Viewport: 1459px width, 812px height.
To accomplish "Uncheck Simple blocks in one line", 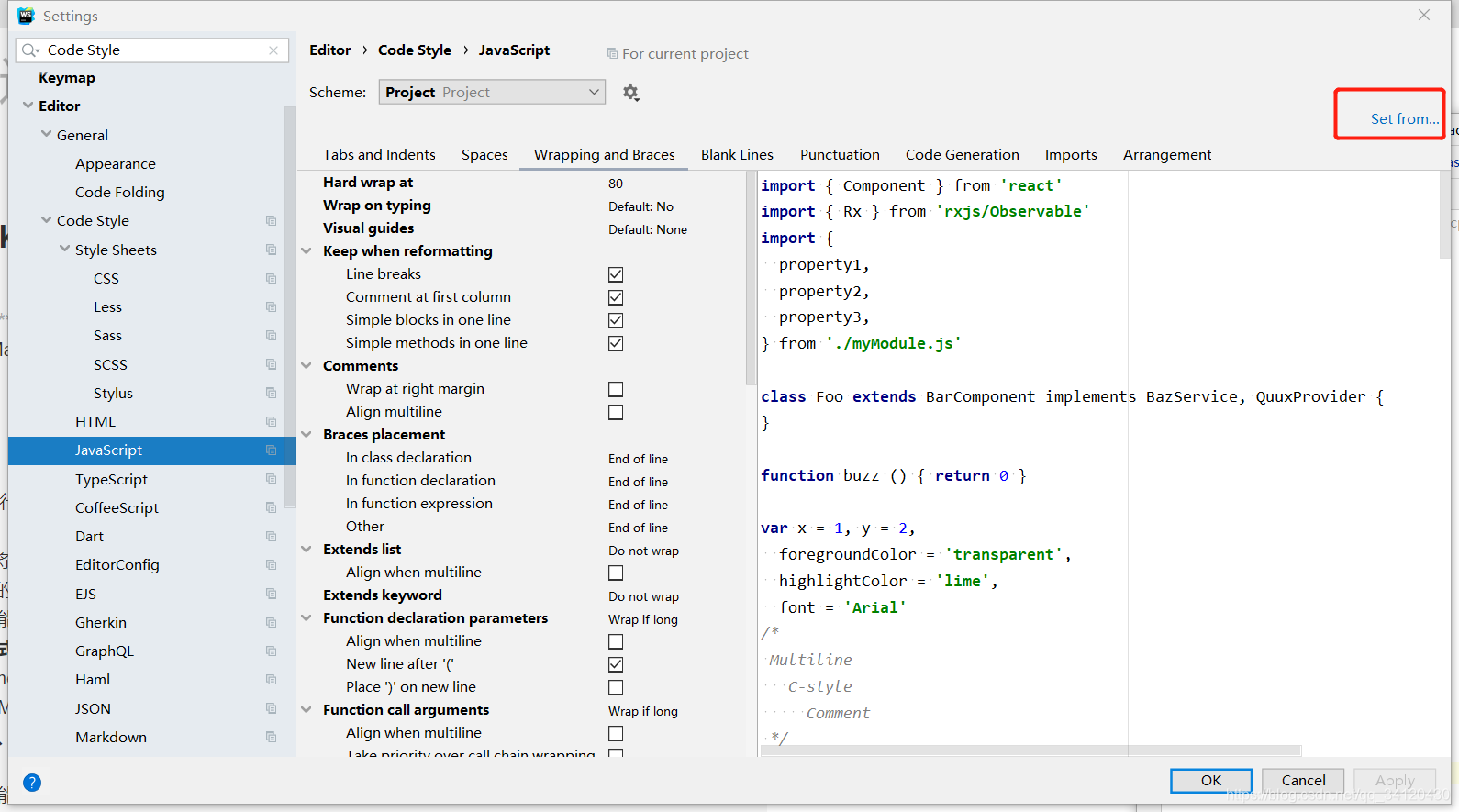I will 616,320.
